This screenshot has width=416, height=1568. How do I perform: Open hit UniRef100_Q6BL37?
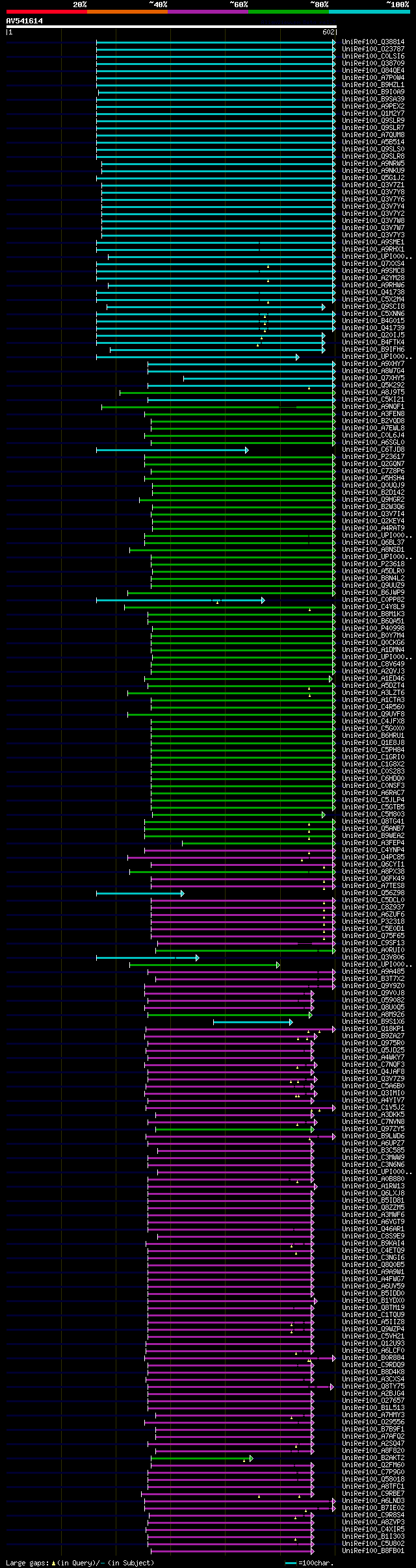click(373, 543)
